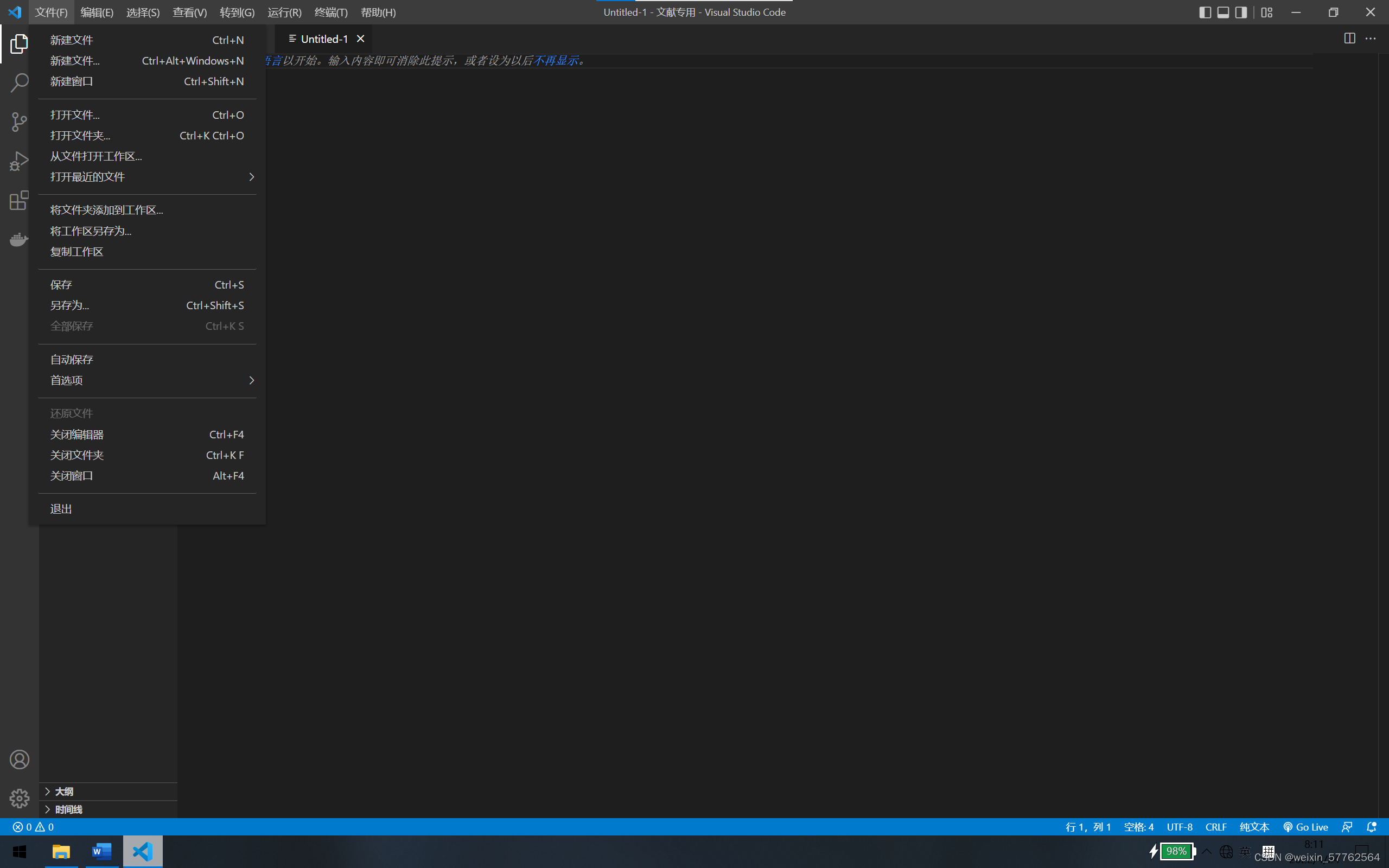Expand the Outline section

coord(63,791)
